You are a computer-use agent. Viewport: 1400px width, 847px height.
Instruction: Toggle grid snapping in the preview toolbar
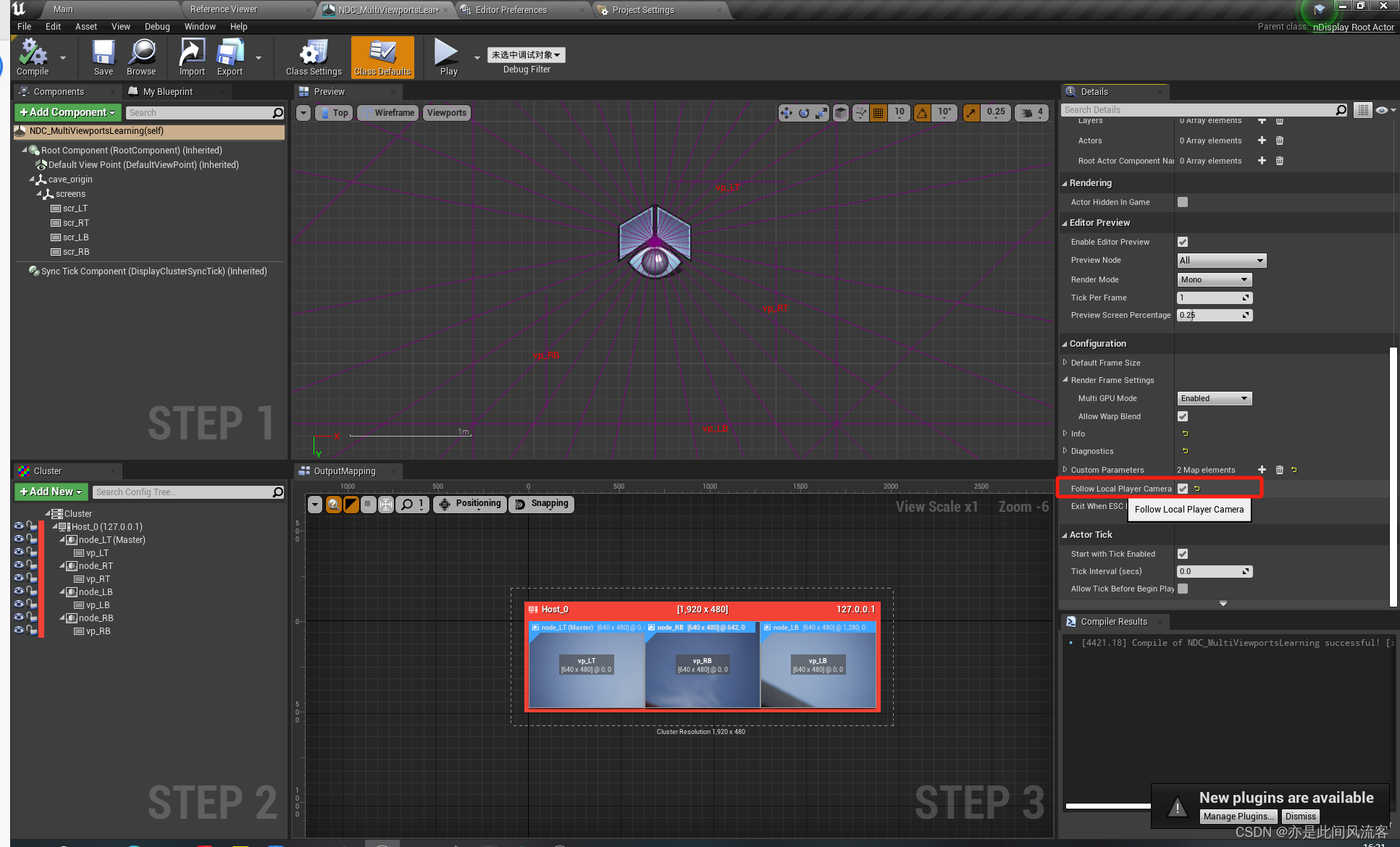click(879, 113)
